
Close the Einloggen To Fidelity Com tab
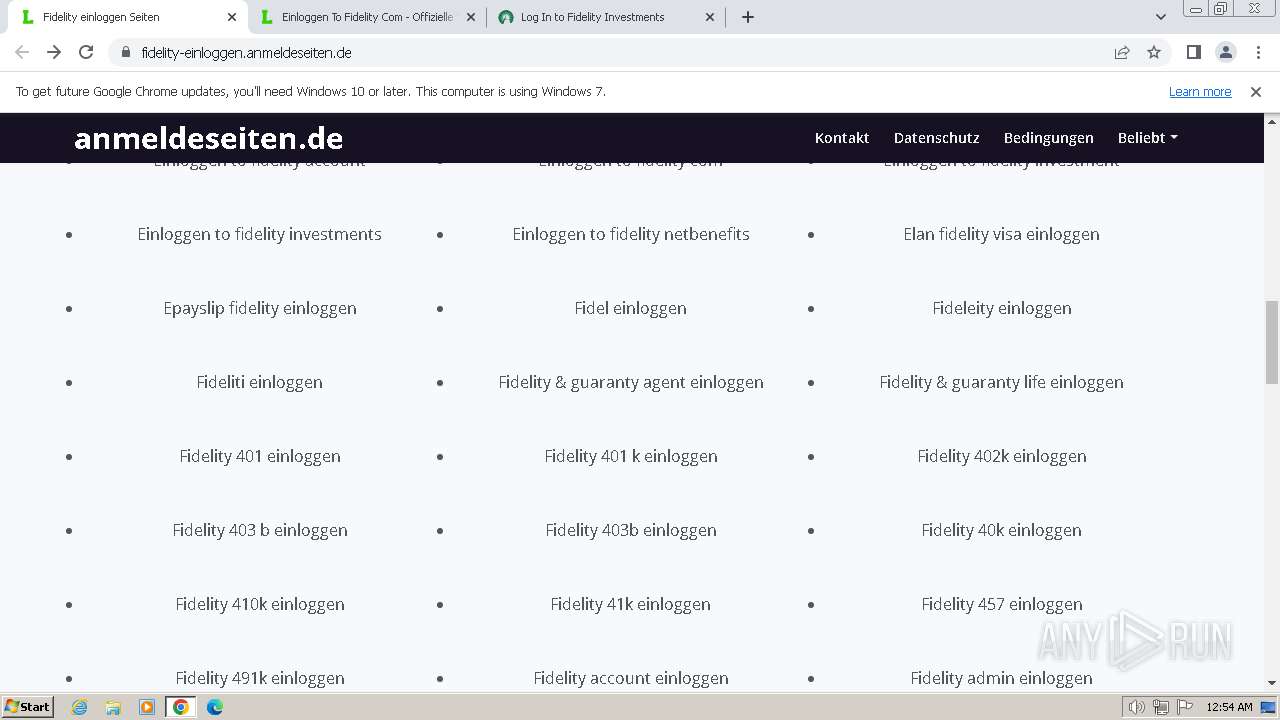[471, 17]
